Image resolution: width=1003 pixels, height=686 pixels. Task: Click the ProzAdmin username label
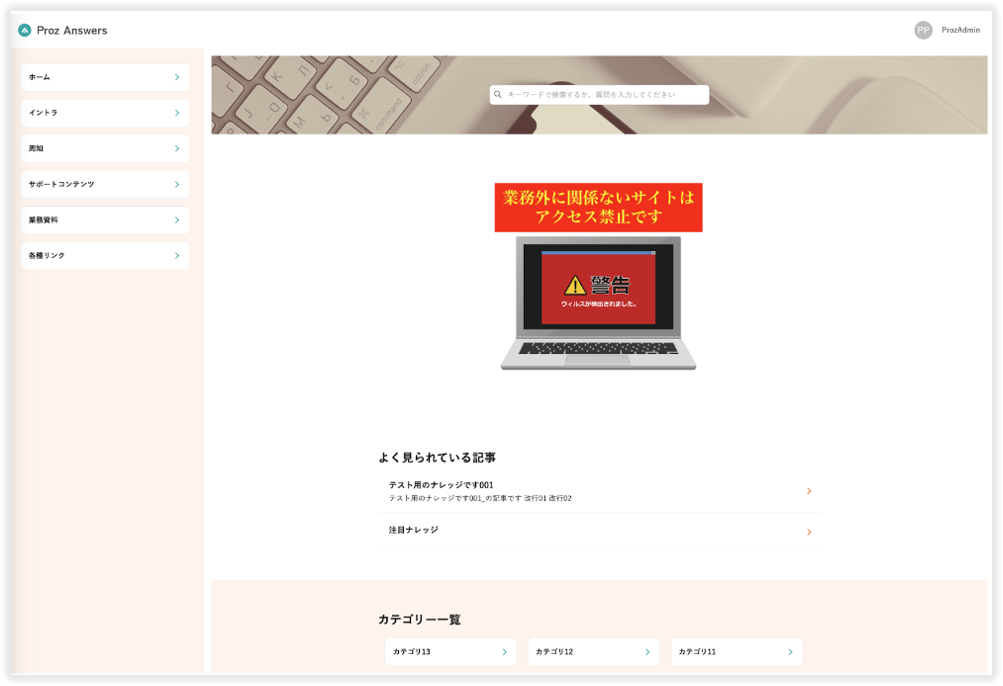960,30
